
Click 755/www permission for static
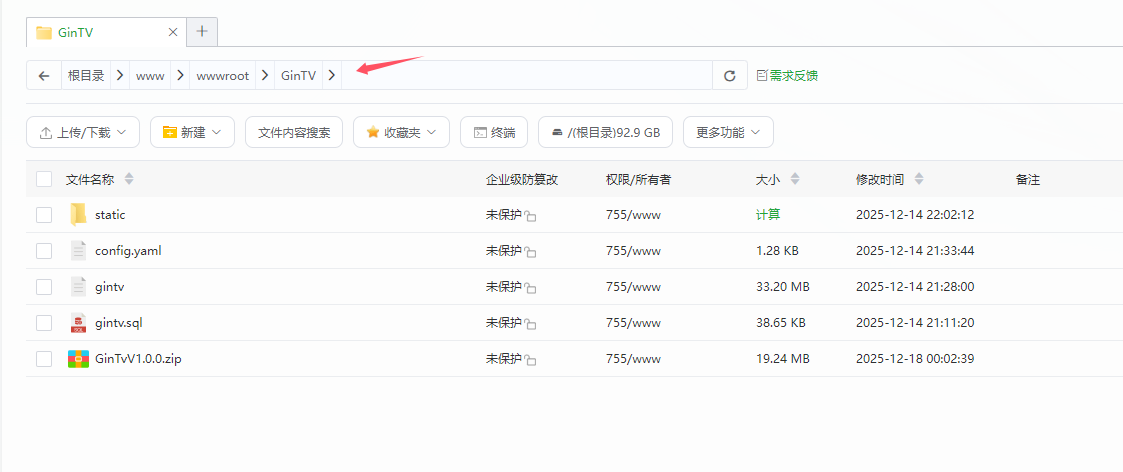click(x=633, y=215)
